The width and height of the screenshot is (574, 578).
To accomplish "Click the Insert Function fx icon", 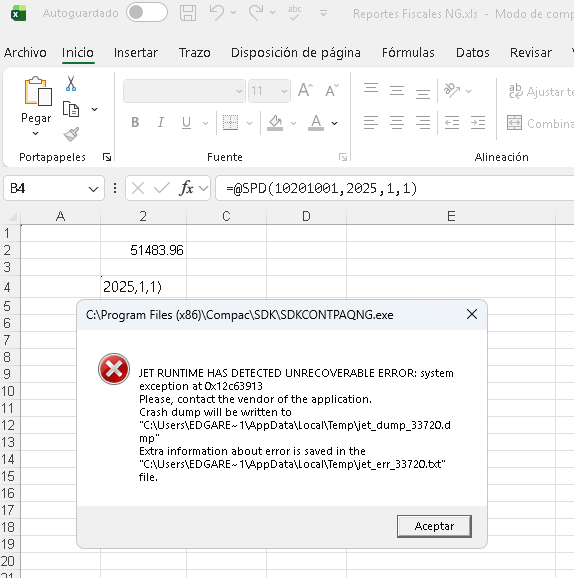I will tap(187, 188).
